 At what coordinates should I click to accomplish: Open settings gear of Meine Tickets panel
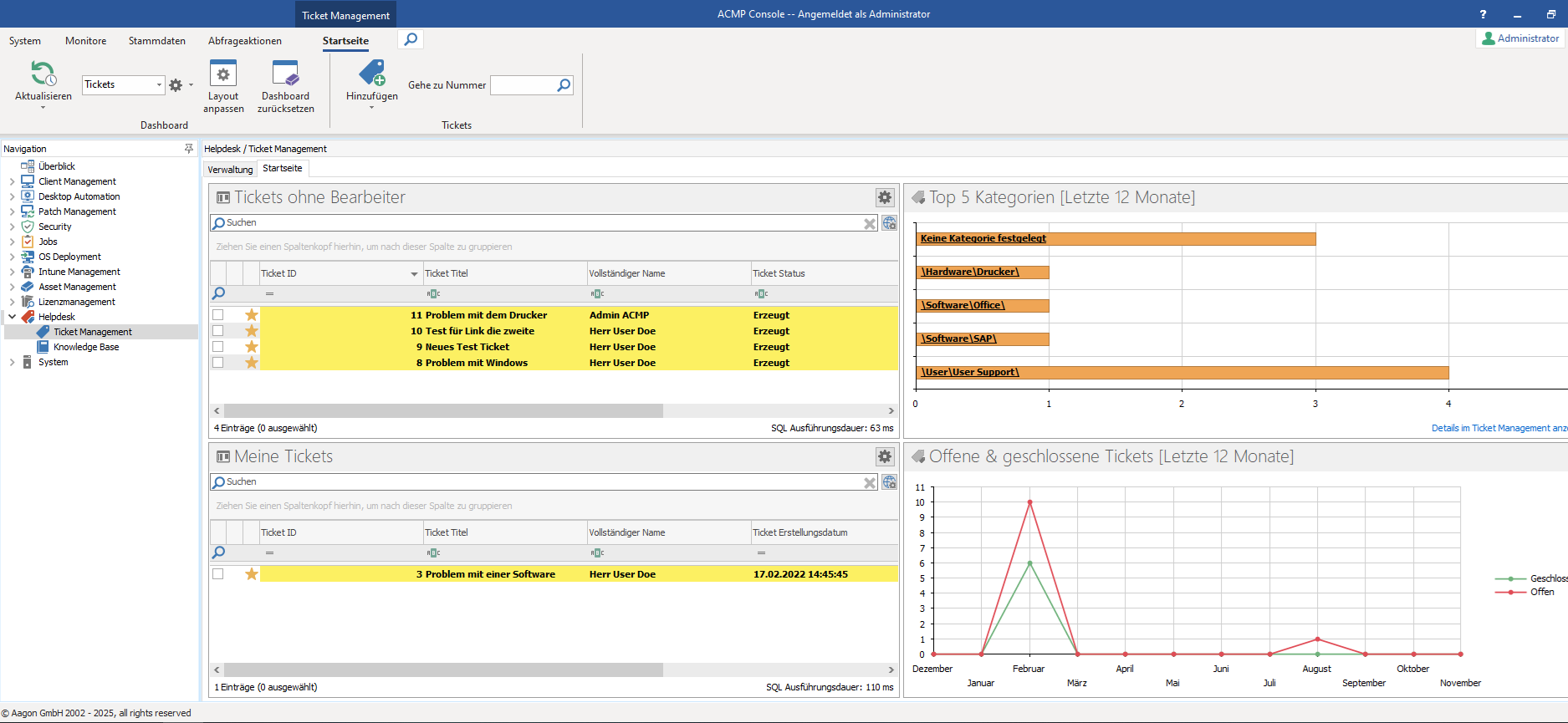click(884, 456)
